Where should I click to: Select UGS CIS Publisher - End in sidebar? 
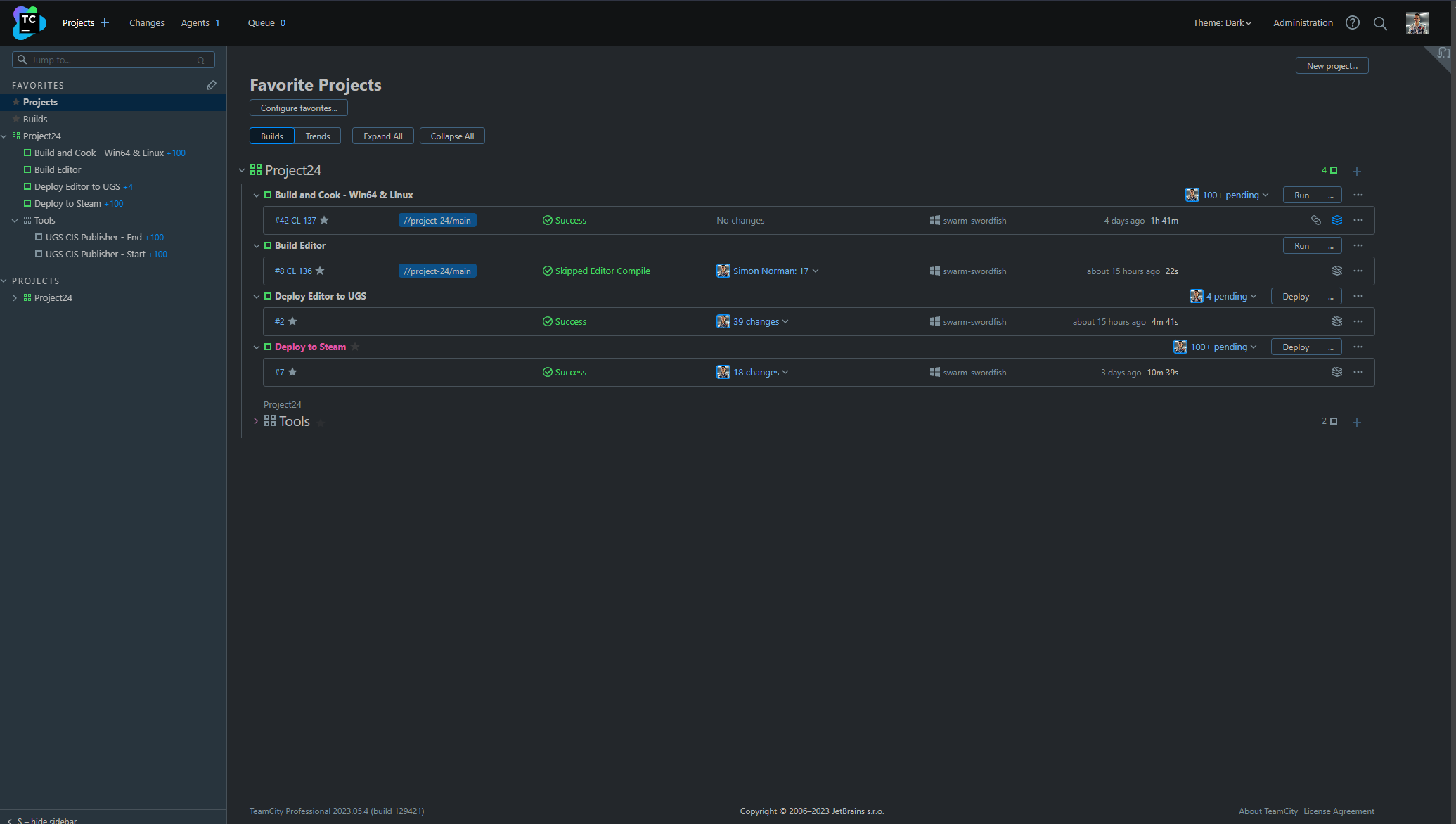(94, 237)
